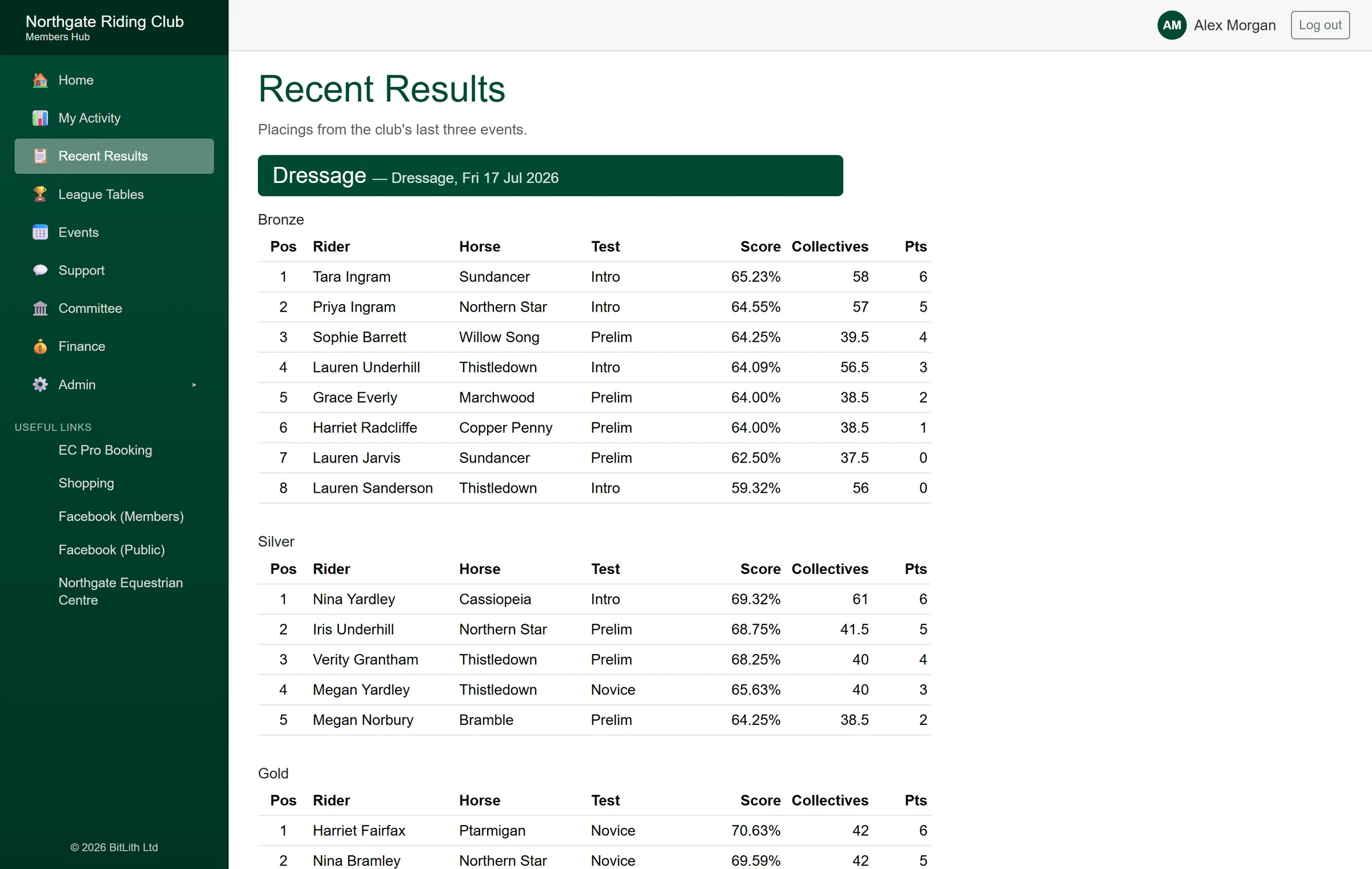The width and height of the screenshot is (1372, 869).
Task: Select Recent Results in sidebar
Action: (114, 156)
